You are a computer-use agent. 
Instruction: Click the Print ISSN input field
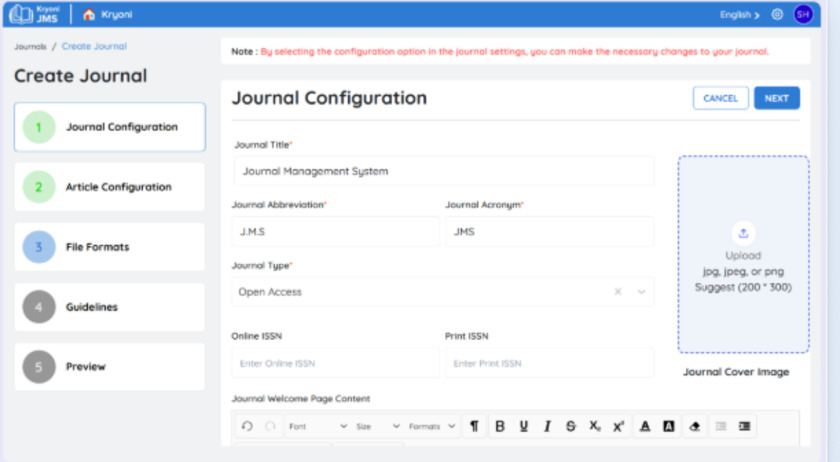549,363
